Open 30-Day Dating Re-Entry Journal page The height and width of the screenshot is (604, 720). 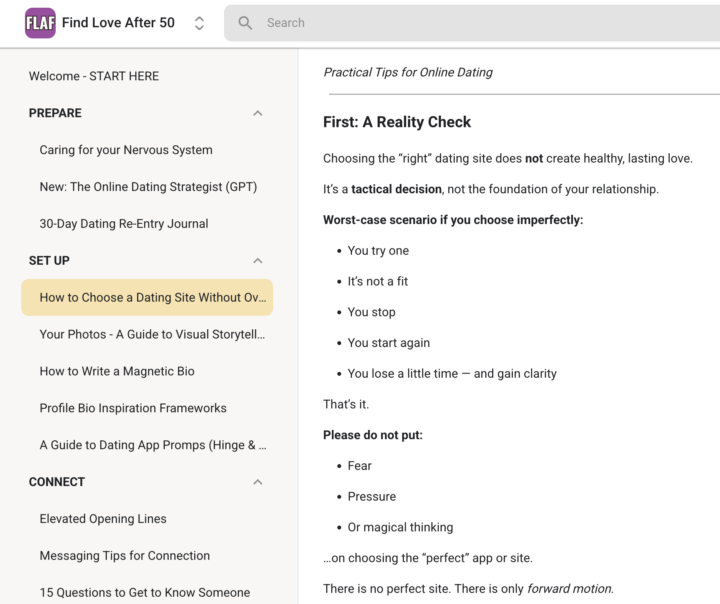pyautogui.click(x=124, y=224)
